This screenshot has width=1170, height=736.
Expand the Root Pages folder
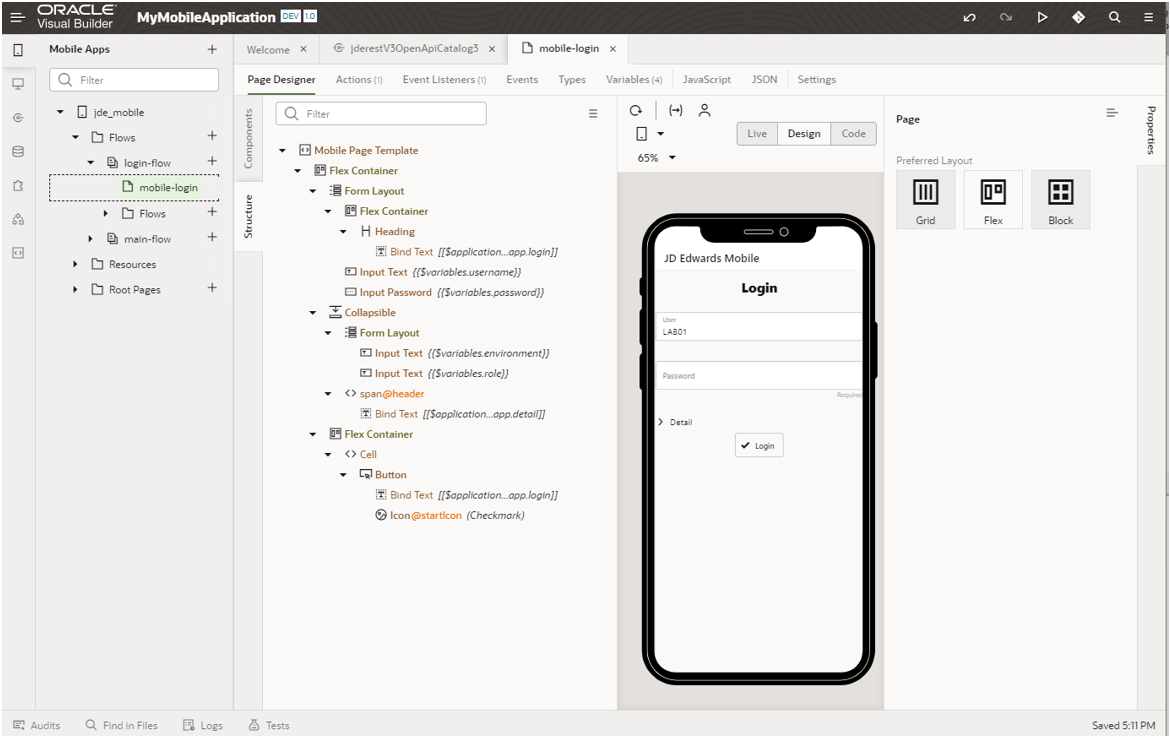point(75,290)
